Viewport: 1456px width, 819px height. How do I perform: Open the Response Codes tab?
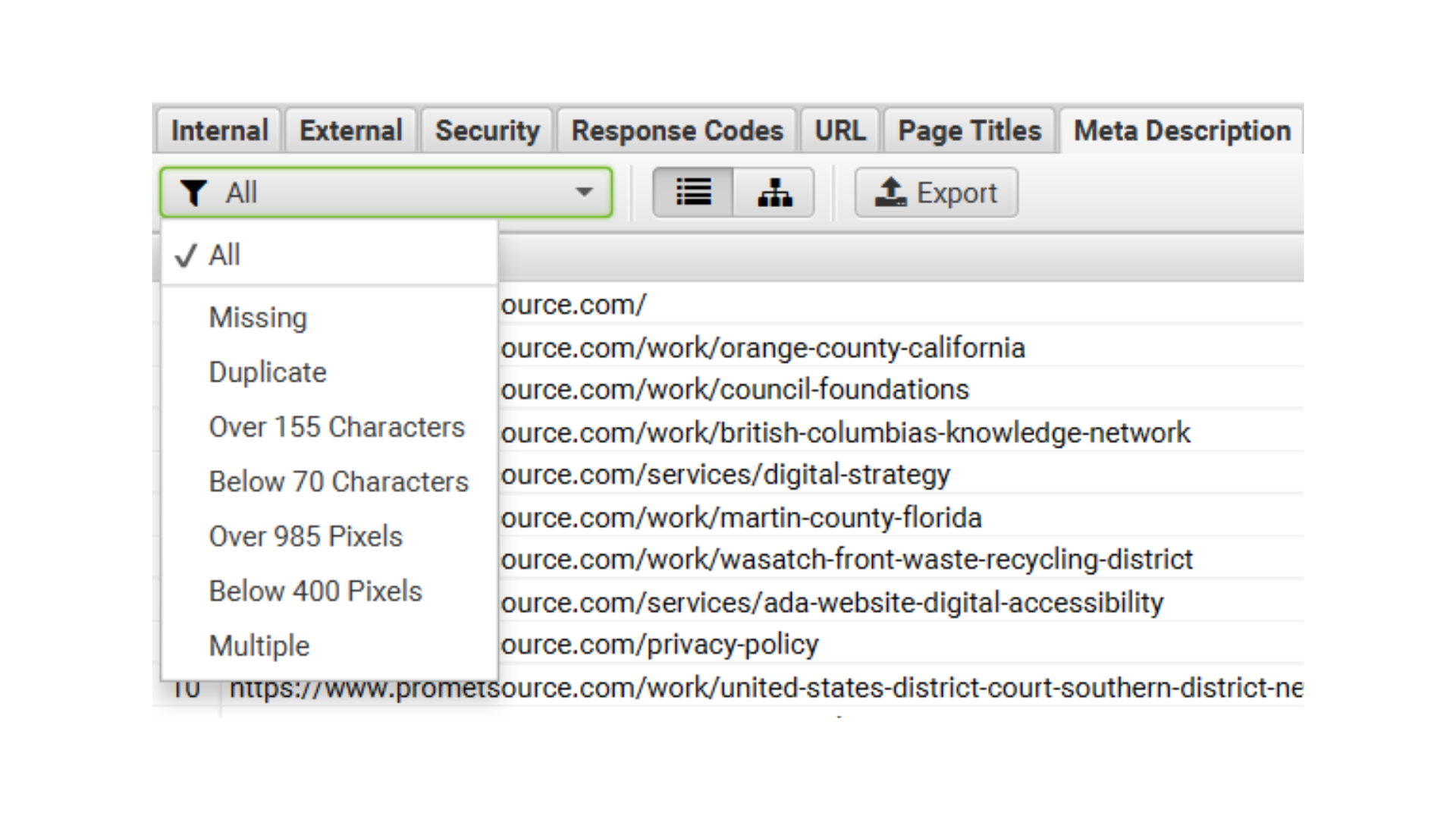tap(676, 130)
